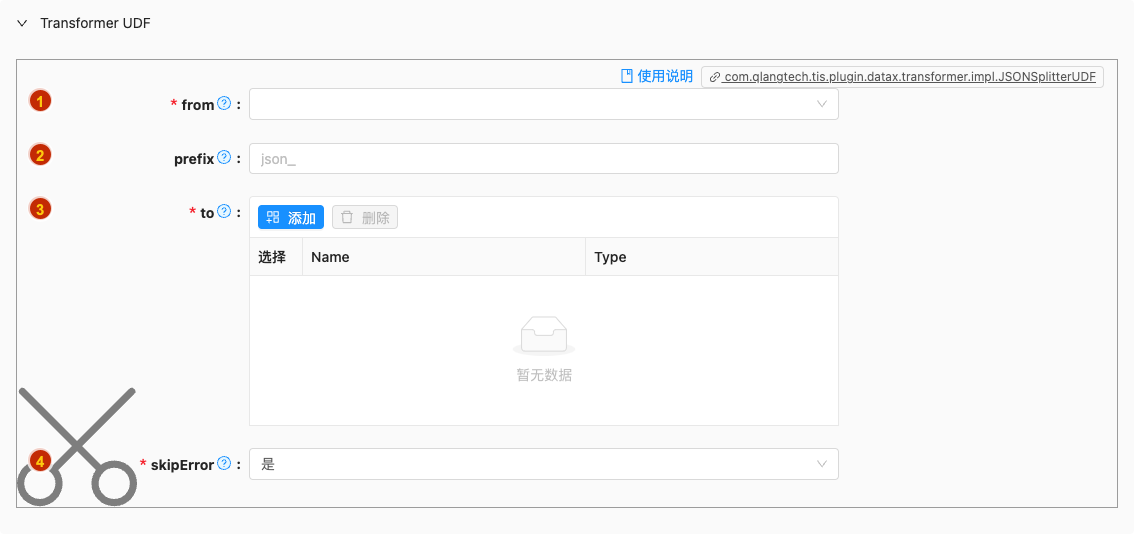
Task: Click the red number 2 badge
Action: pyautogui.click(x=40, y=155)
